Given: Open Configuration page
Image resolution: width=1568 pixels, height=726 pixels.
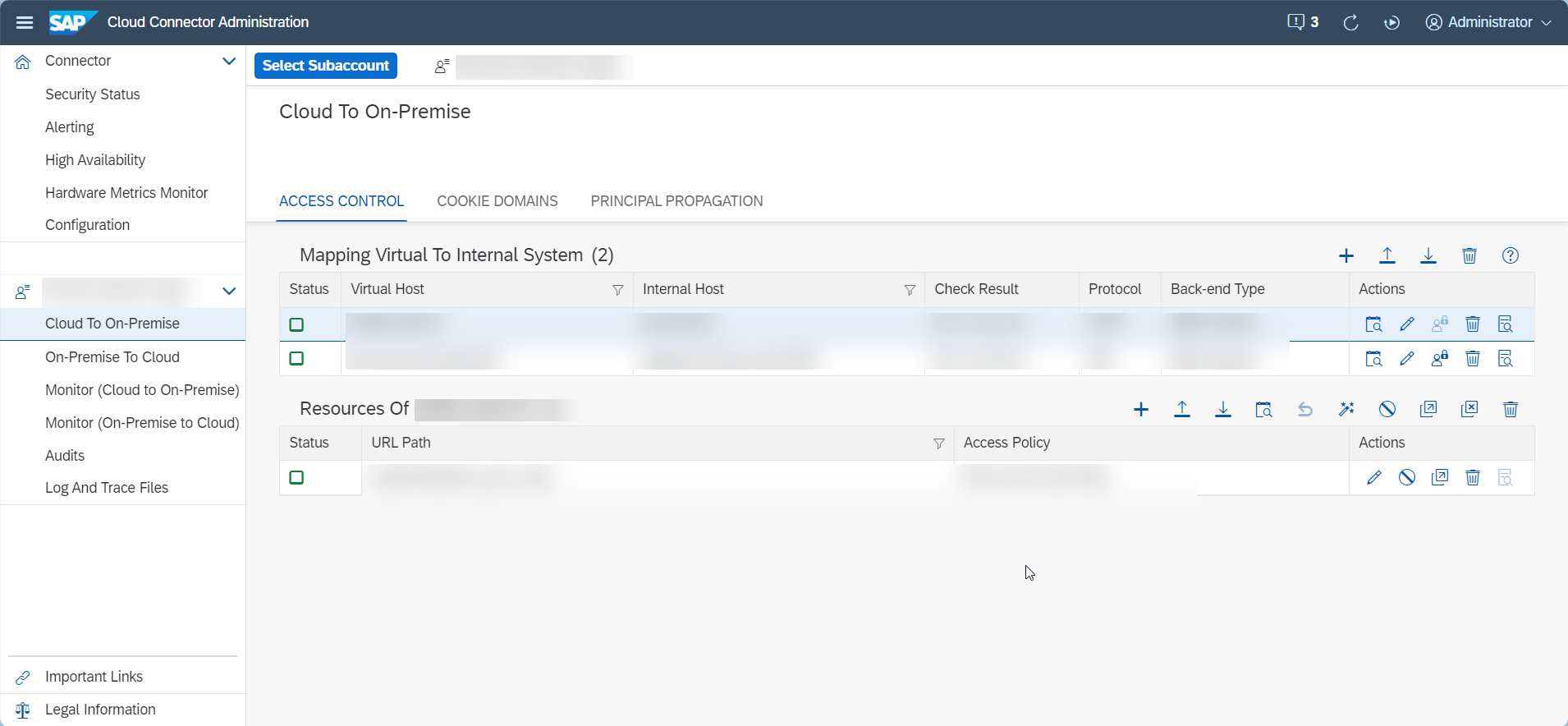Looking at the screenshot, I should point(87,225).
